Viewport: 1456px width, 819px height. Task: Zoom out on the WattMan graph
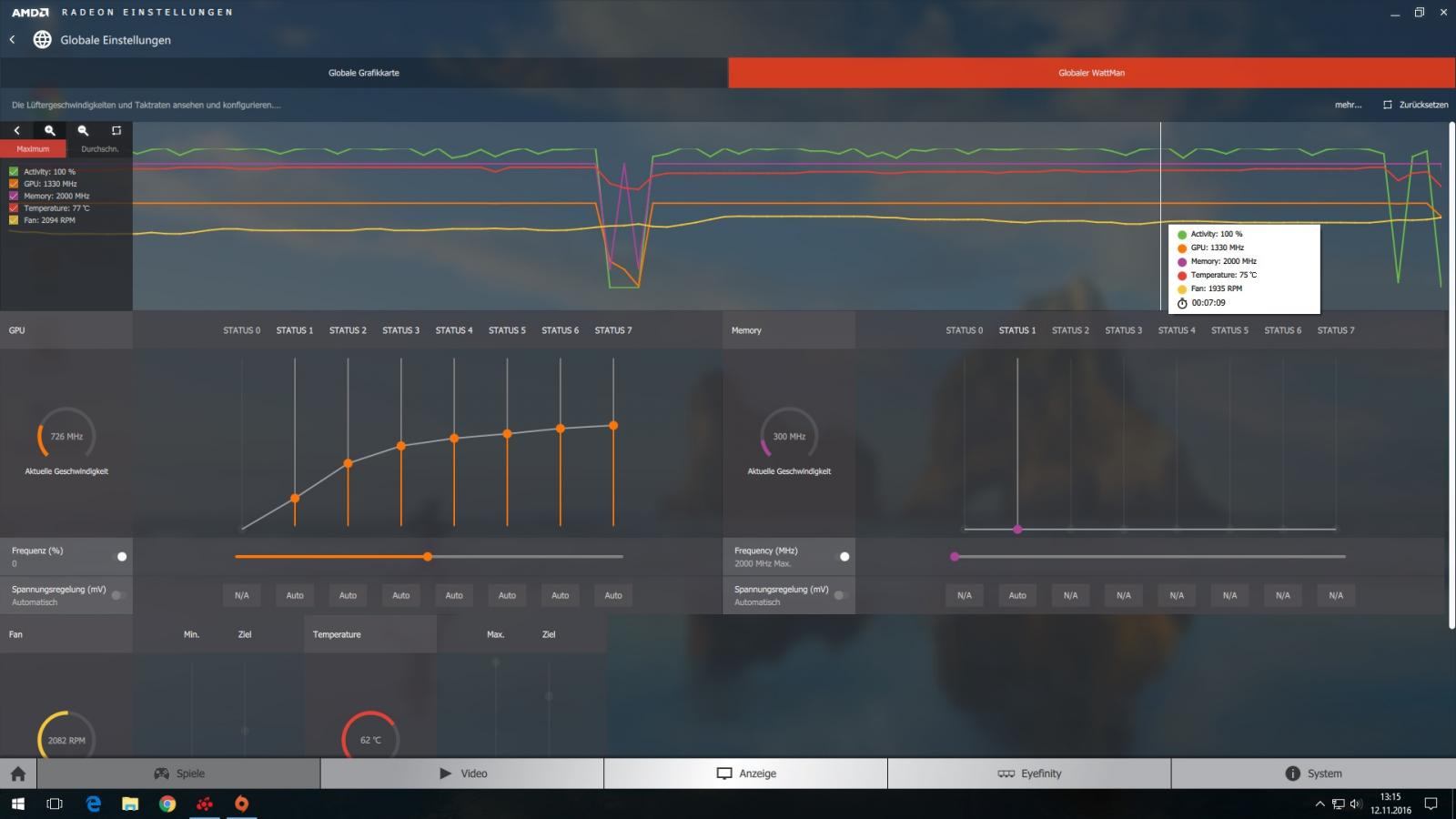click(83, 131)
